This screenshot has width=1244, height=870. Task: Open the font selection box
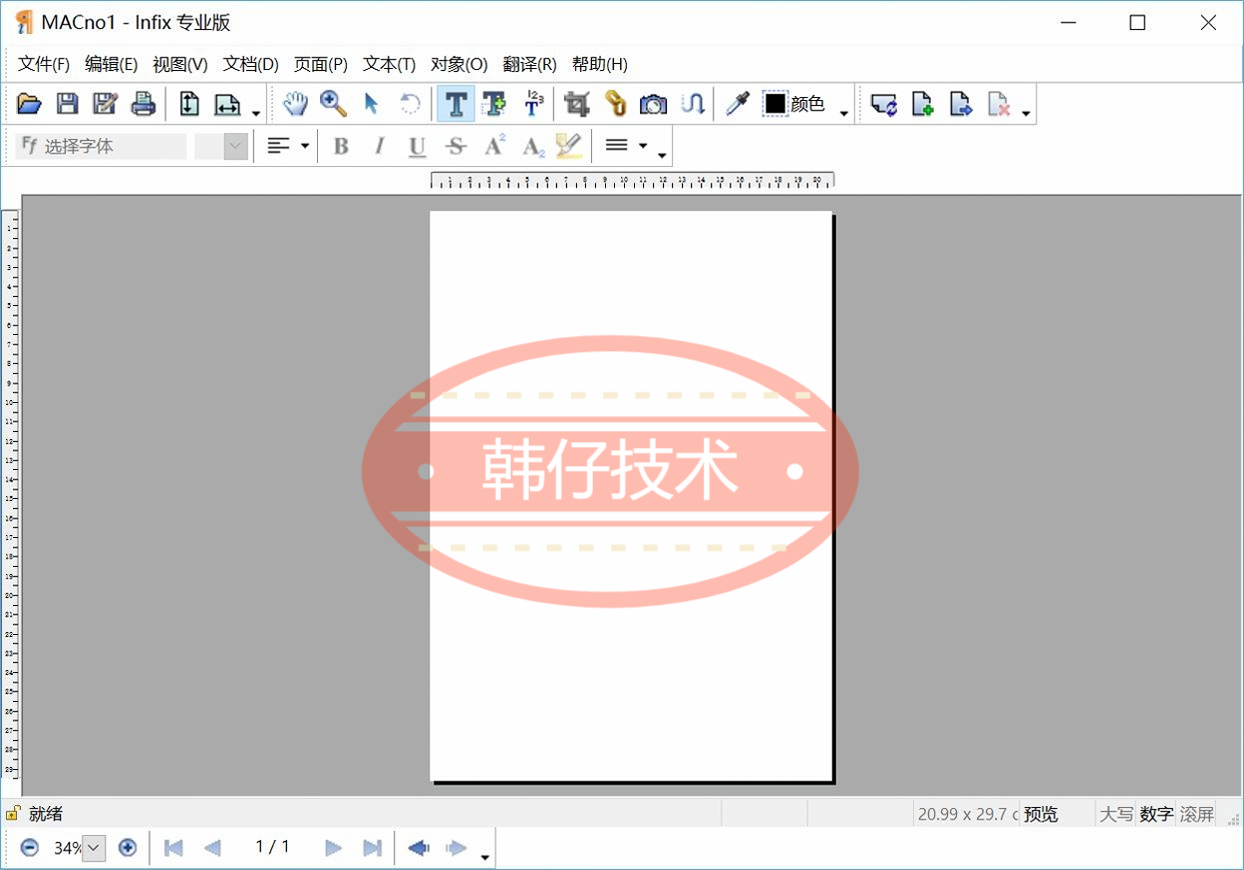point(101,146)
